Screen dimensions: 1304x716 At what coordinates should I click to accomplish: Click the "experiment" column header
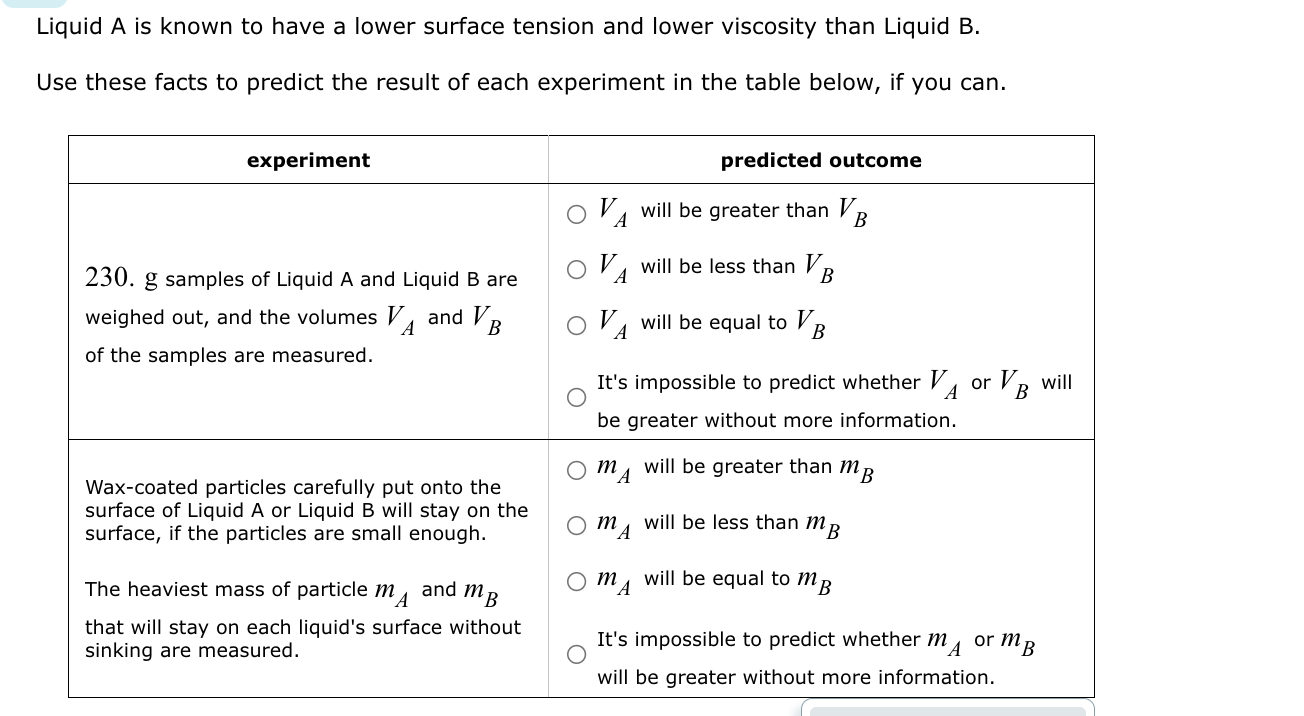(x=308, y=160)
